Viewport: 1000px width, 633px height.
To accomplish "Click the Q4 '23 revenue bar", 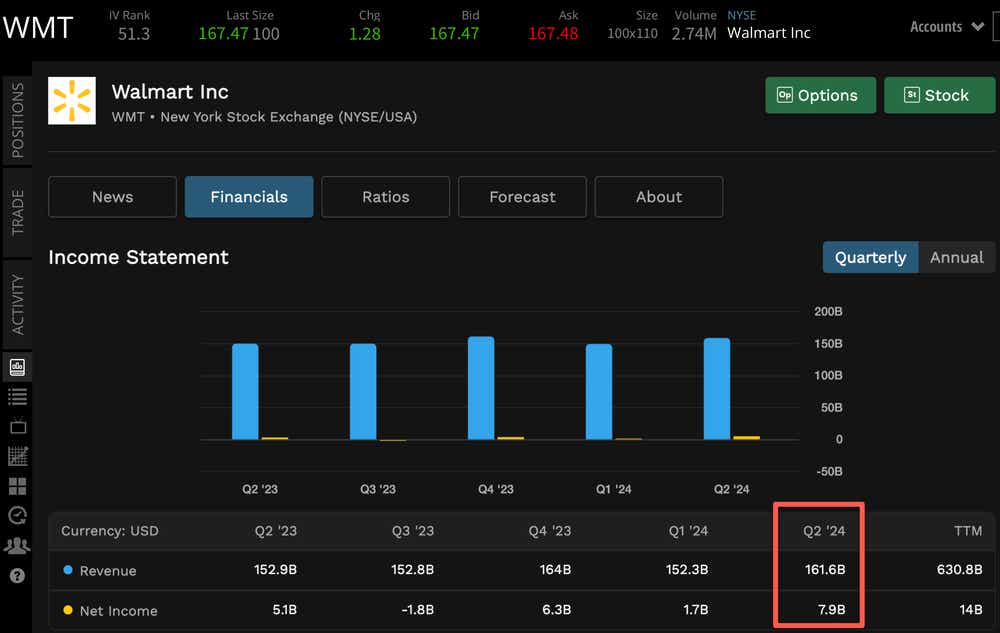I will (x=481, y=388).
